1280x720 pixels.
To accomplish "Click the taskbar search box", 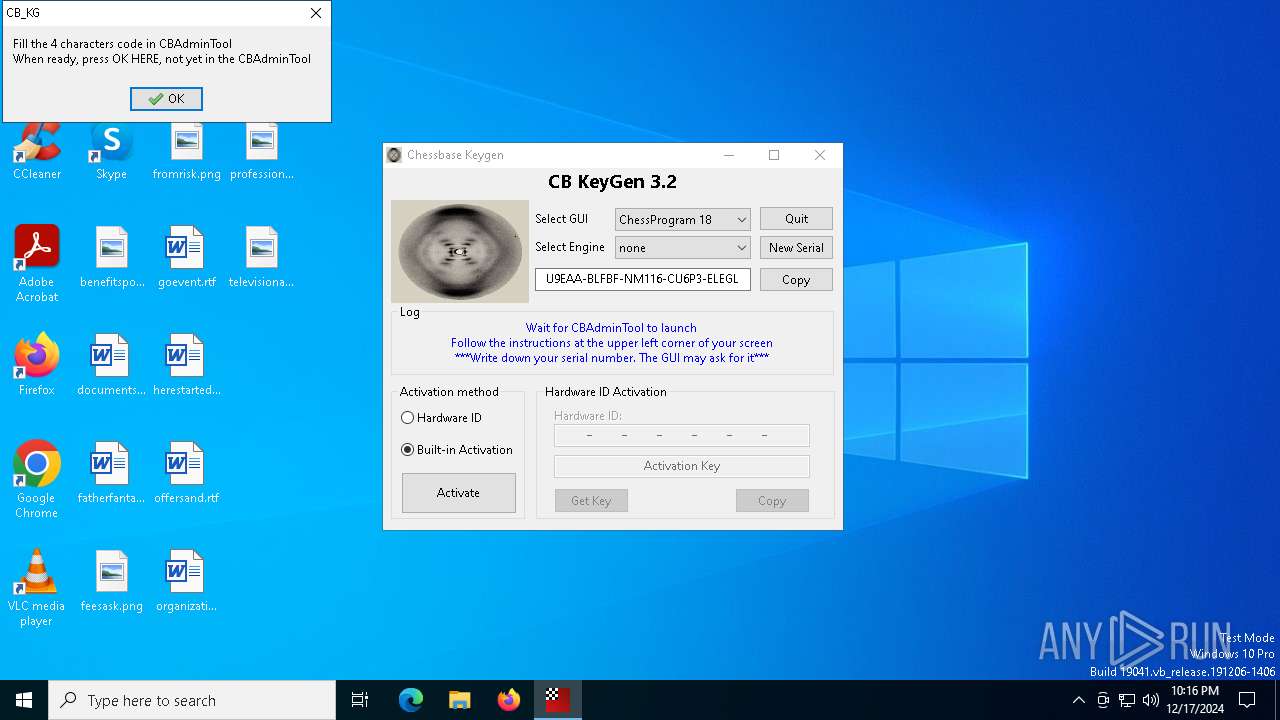I will (x=192, y=700).
